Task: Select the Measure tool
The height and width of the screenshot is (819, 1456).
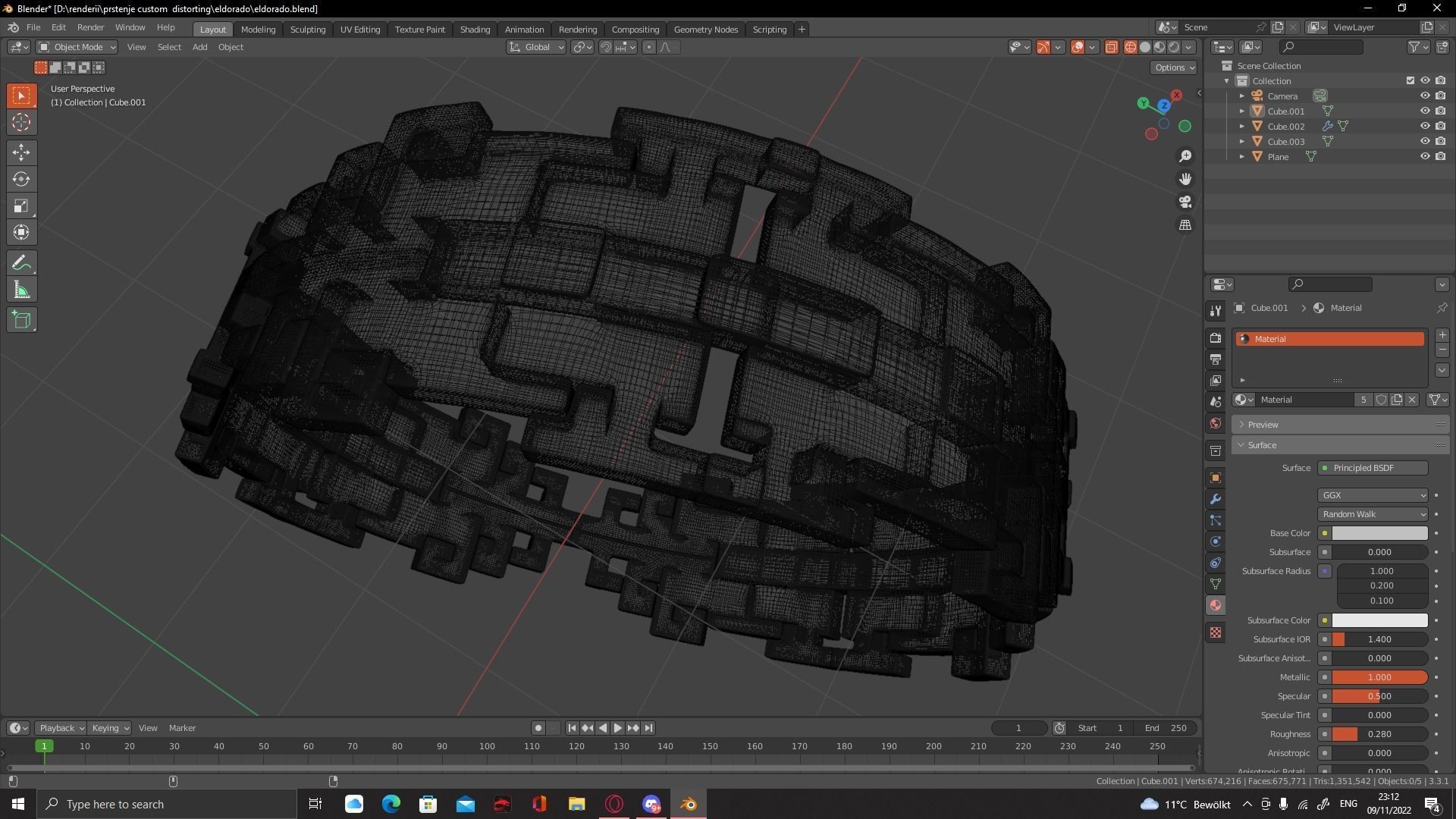Action: point(21,290)
